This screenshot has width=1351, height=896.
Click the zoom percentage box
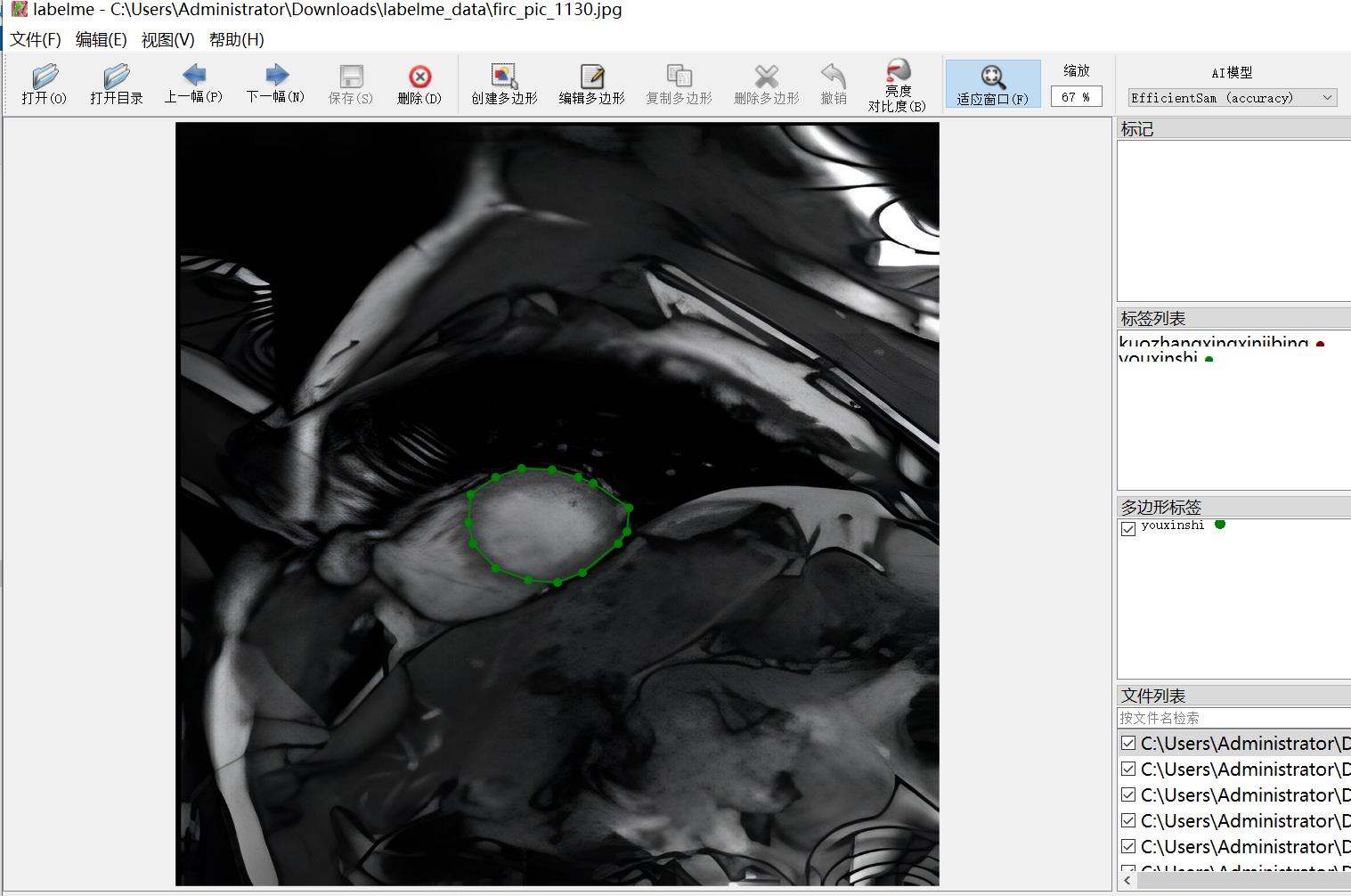pos(1076,97)
